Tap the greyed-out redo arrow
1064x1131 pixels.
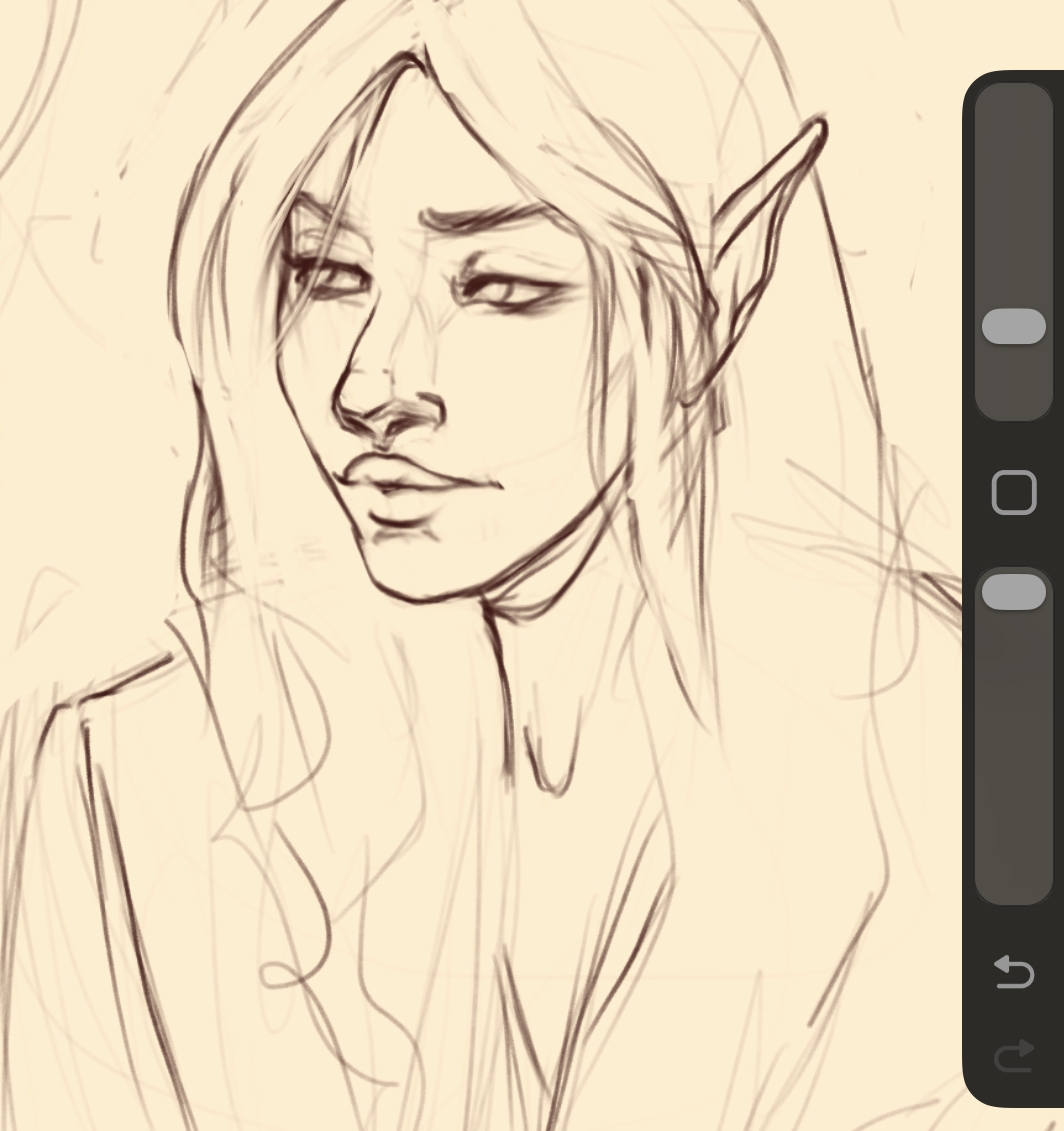tap(1013, 1056)
